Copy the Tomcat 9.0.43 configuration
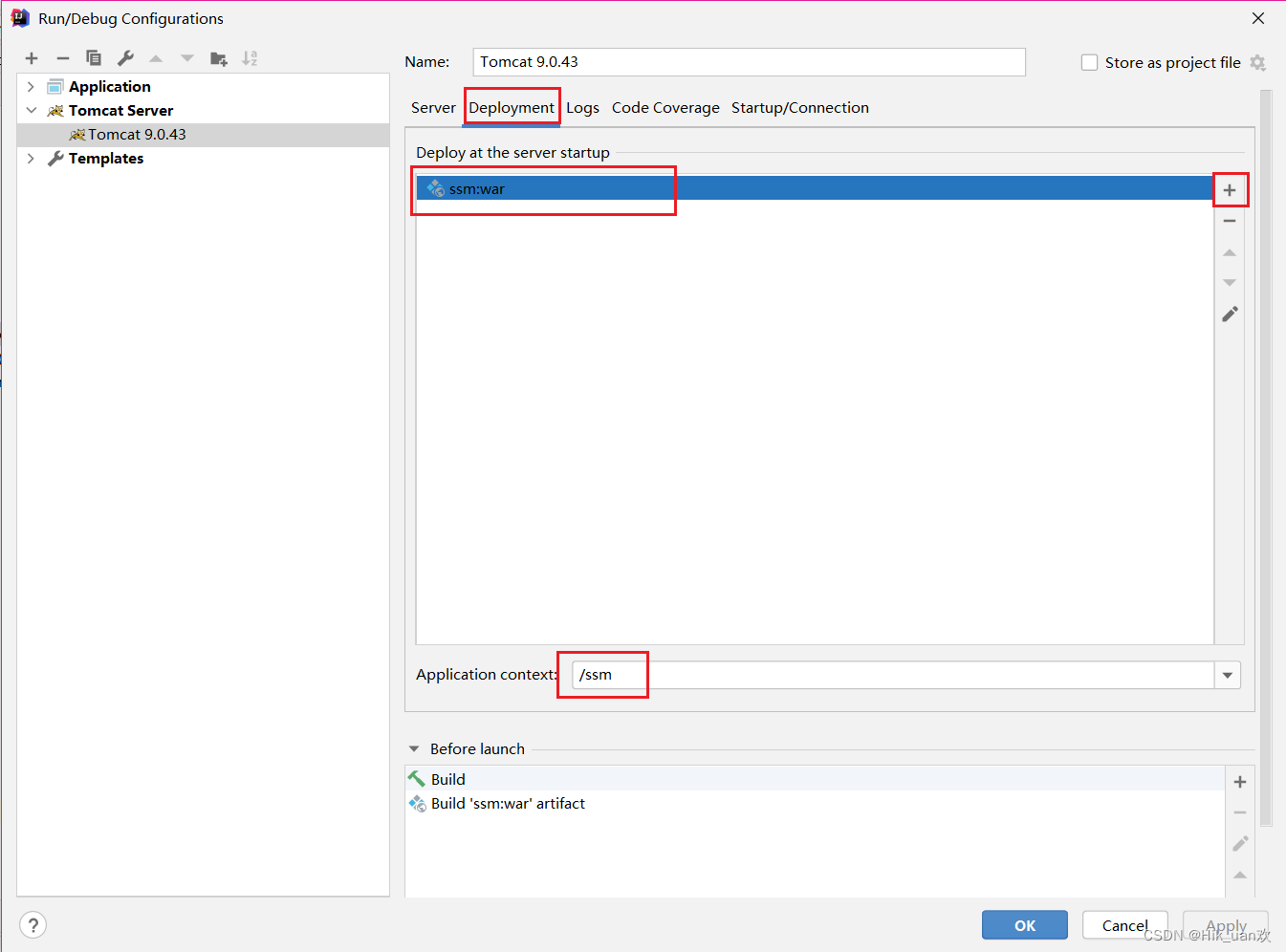 pyautogui.click(x=94, y=58)
